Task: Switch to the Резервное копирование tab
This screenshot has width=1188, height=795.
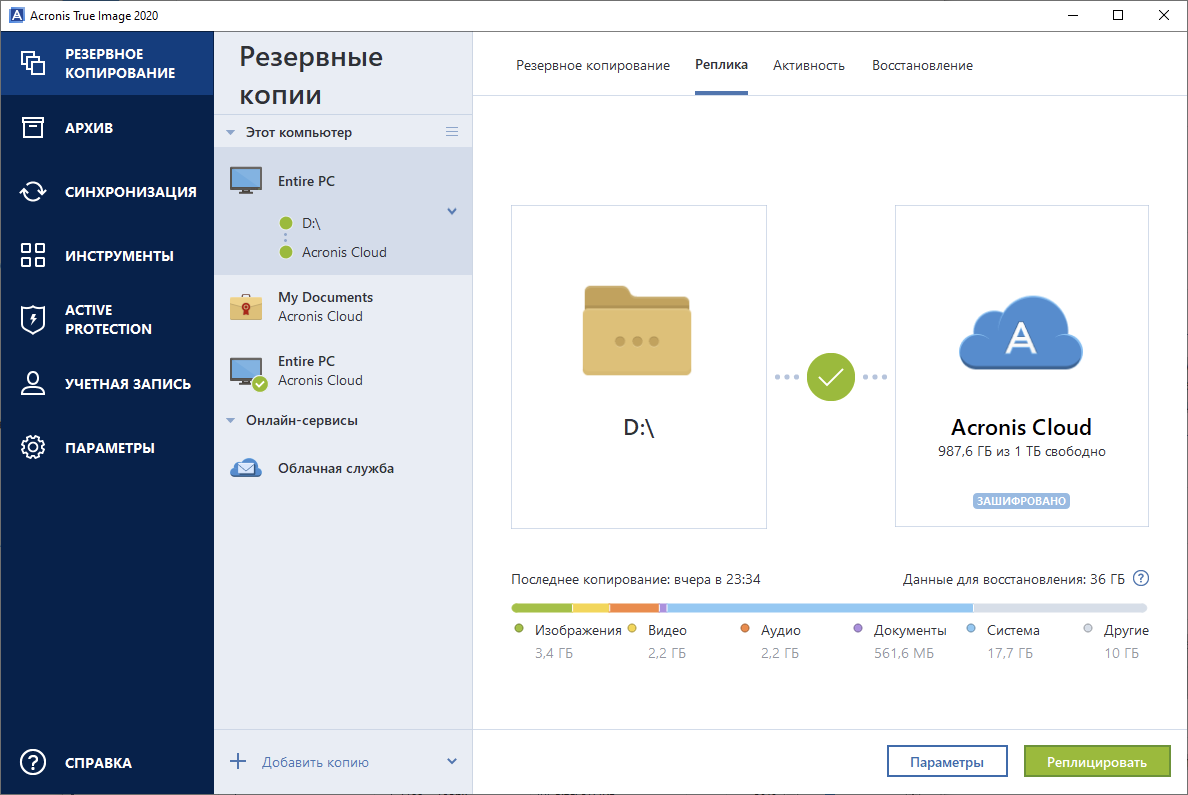Action: [x=592, y=66]
